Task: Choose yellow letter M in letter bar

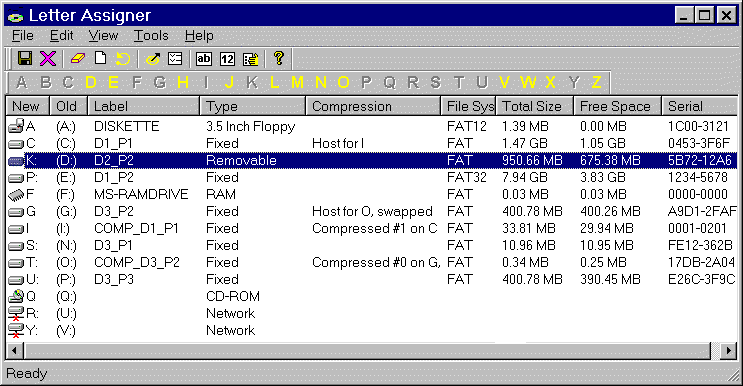Action: coord(297,82)
